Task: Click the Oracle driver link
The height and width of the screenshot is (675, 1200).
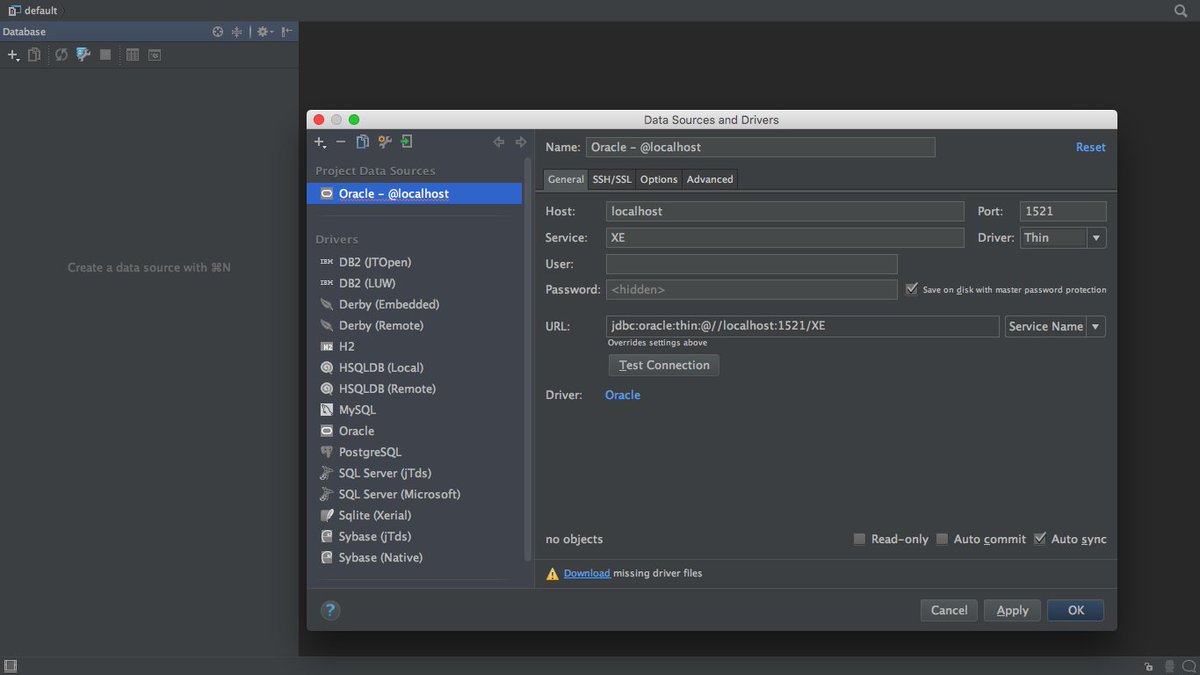Action: coord(623,395)
